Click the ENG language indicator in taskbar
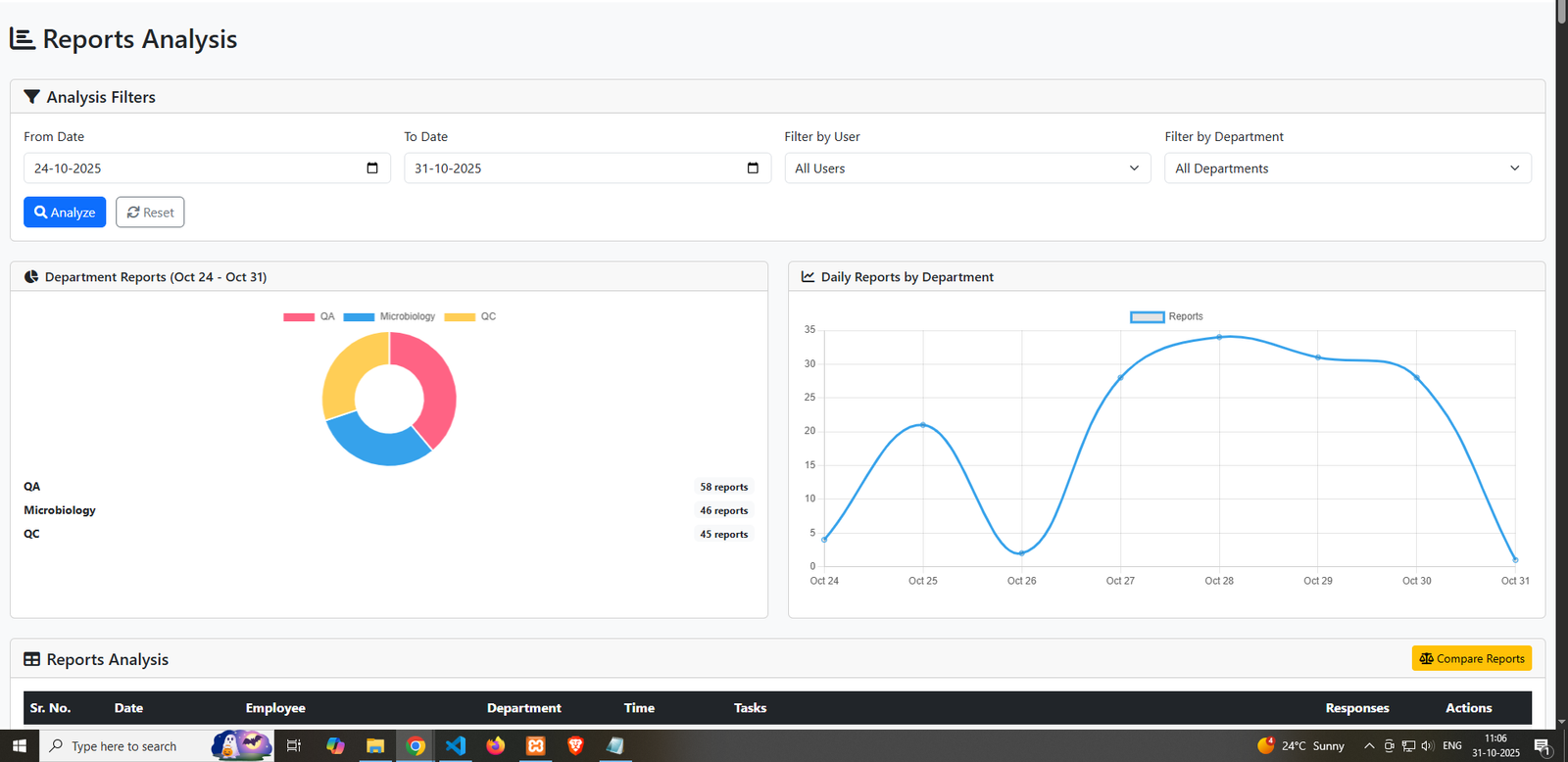 pyautogui.click(x=1452, y=746)
